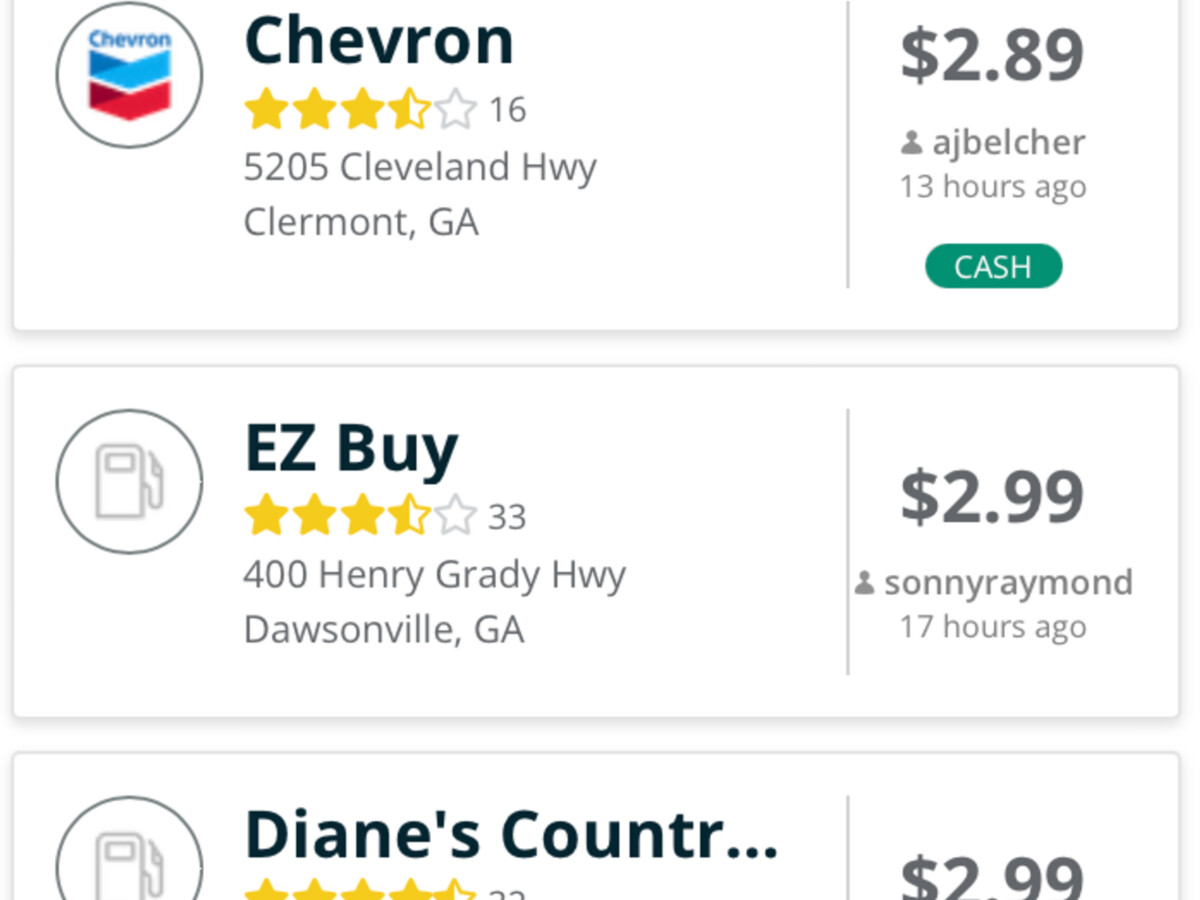
Task: Open the Chevron station name
Action: (x=379, y=41)
